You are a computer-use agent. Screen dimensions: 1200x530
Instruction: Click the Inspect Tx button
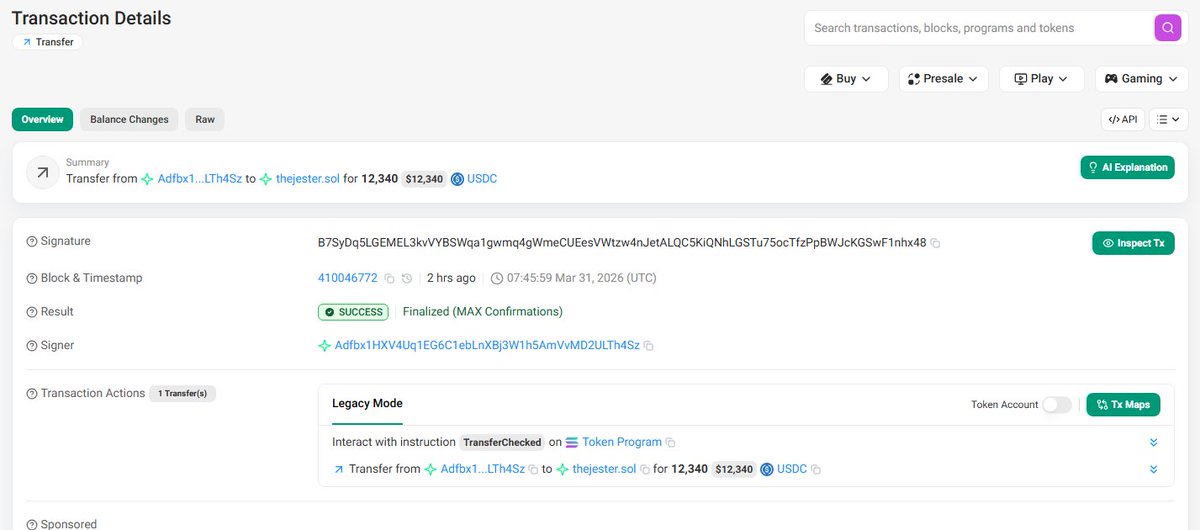pos(1133,243)
